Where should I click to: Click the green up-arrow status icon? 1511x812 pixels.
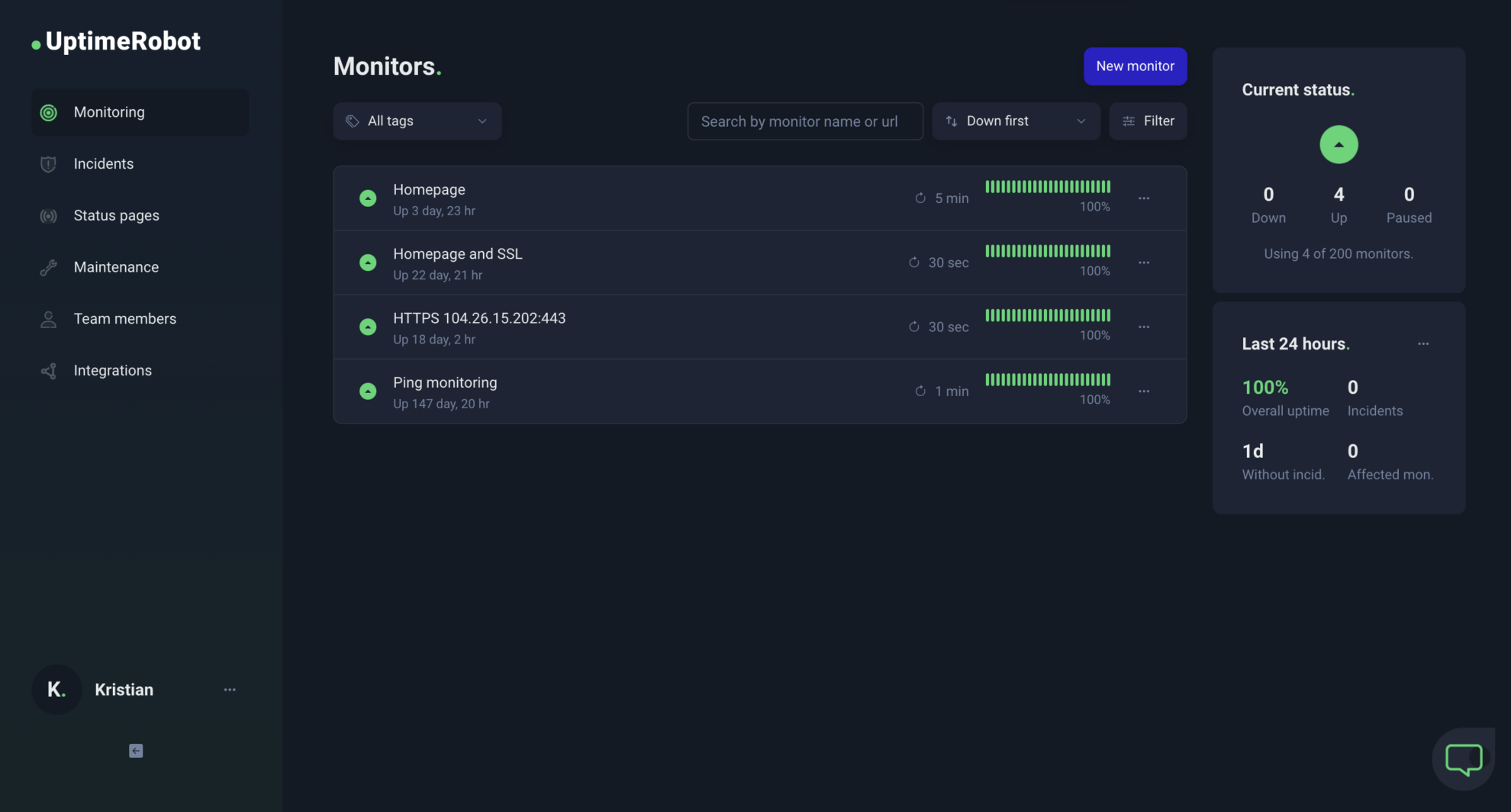pyautogui.click(x=1339, y=144)
